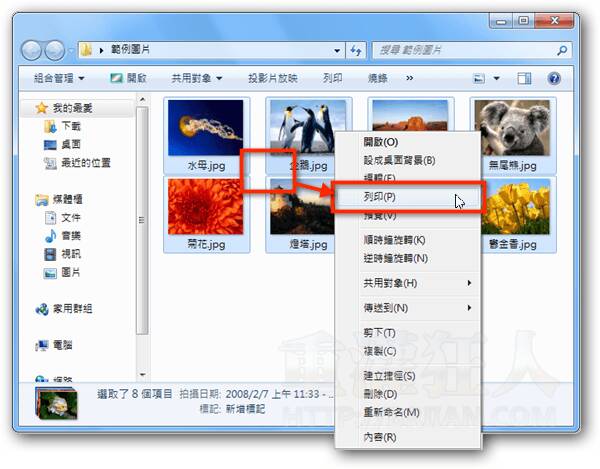This screenshot has height=469, width=600.
Task: Open the 共用對象 toolbar dropdown
Action: [x=197, y=78]
